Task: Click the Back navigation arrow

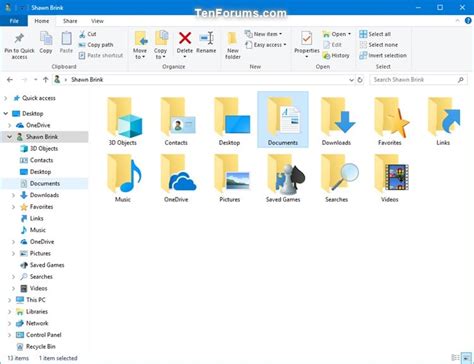Action: [10, 80]
